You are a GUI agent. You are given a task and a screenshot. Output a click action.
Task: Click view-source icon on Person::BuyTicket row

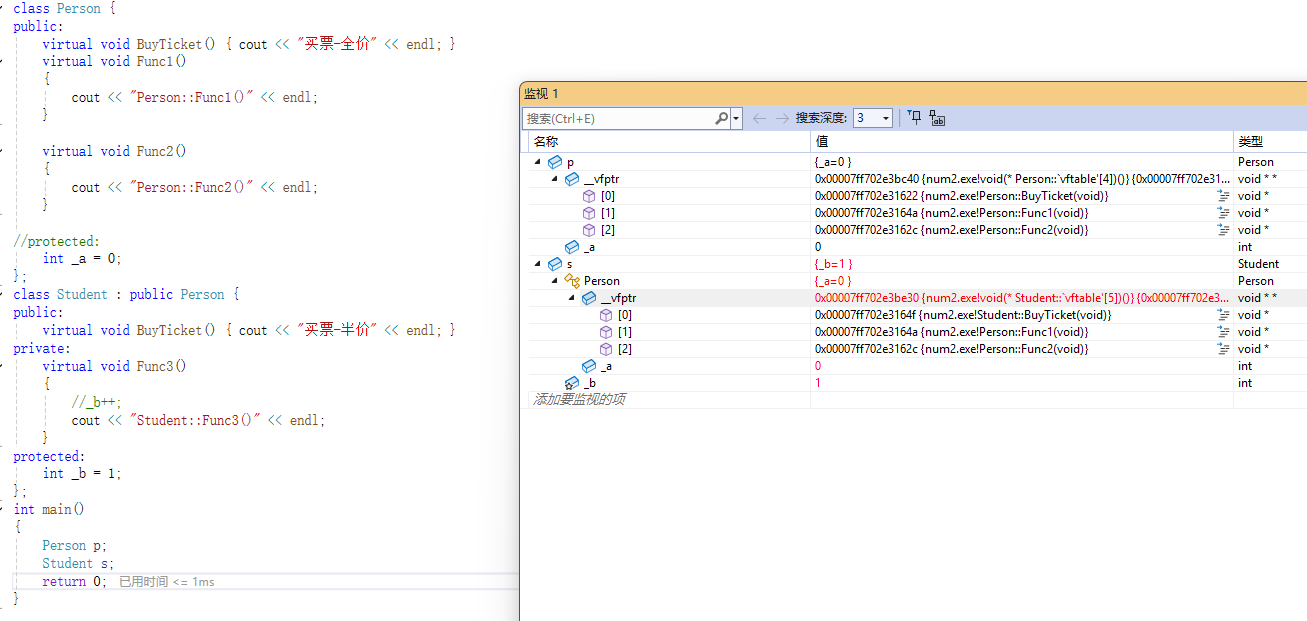[1223, 196]
